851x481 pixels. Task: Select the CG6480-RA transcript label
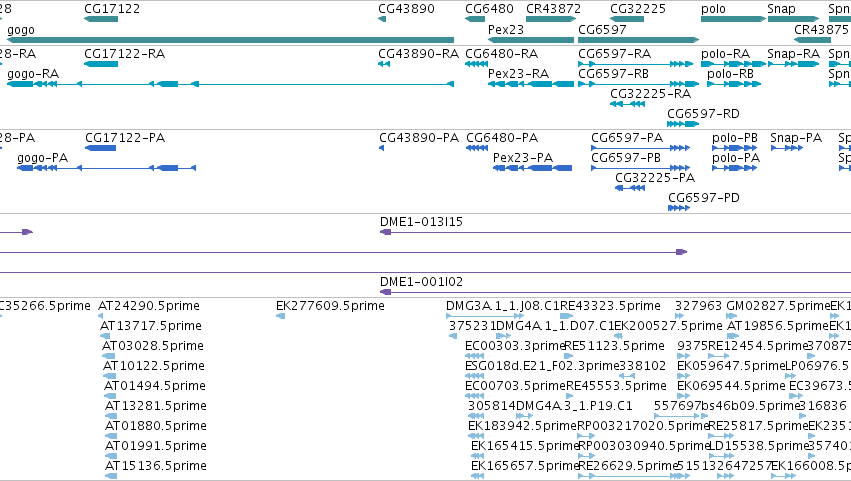501,54
